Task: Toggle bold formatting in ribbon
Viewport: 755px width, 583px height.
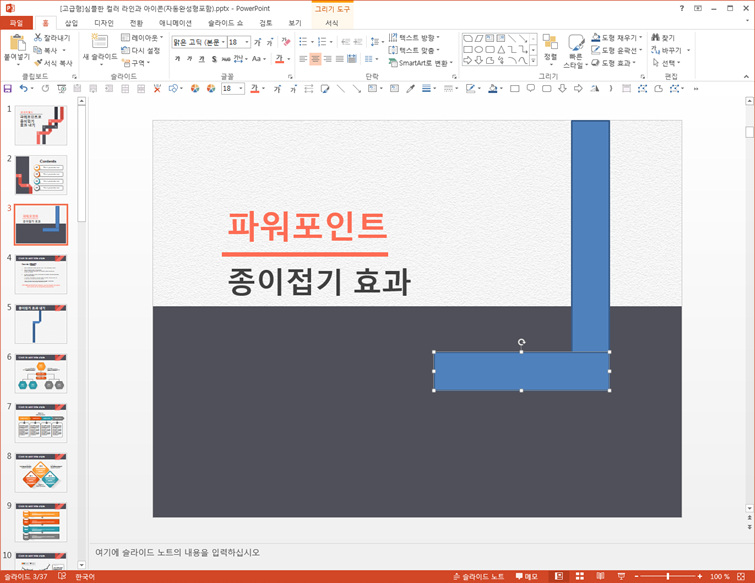Action: (177, 59)
